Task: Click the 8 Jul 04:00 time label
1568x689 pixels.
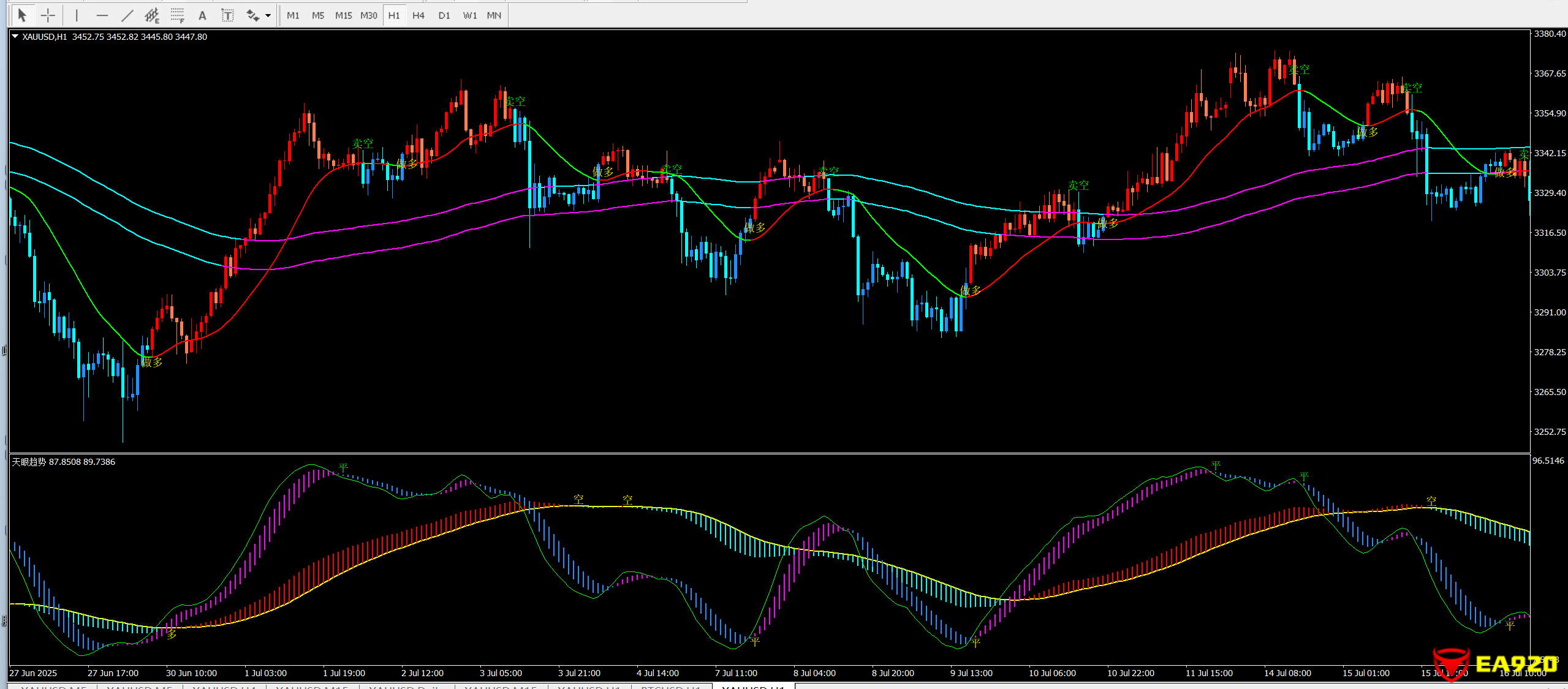Action: [815, 673]
